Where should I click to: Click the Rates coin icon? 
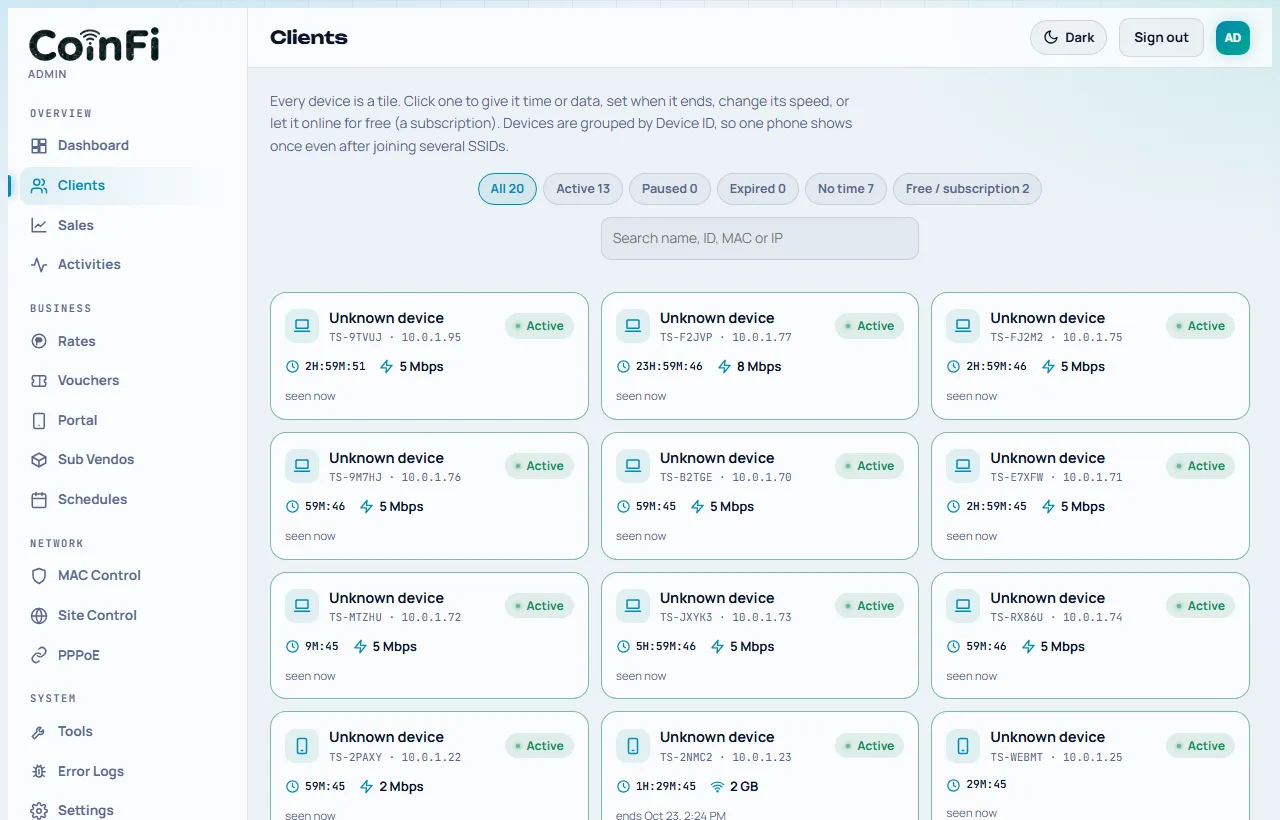[x=39, y=342]
